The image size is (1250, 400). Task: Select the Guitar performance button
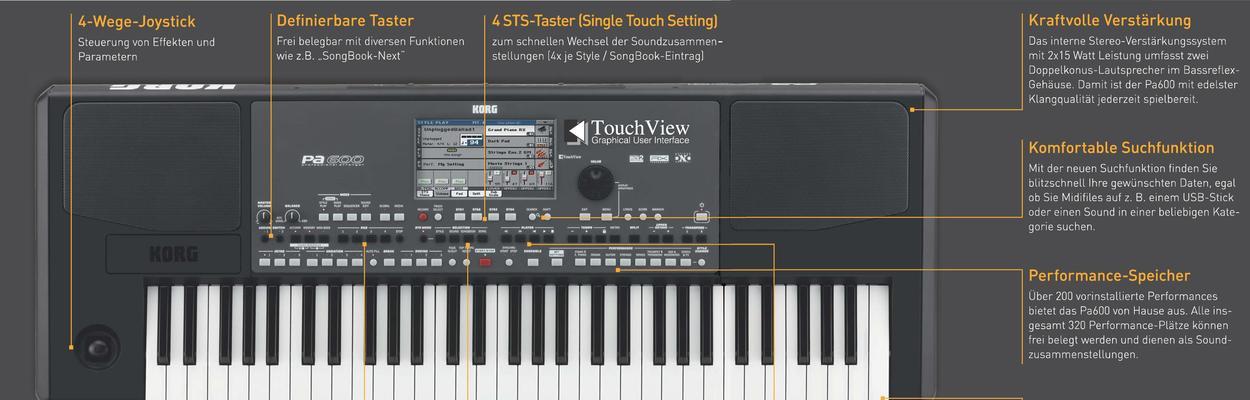pos(610,262)
